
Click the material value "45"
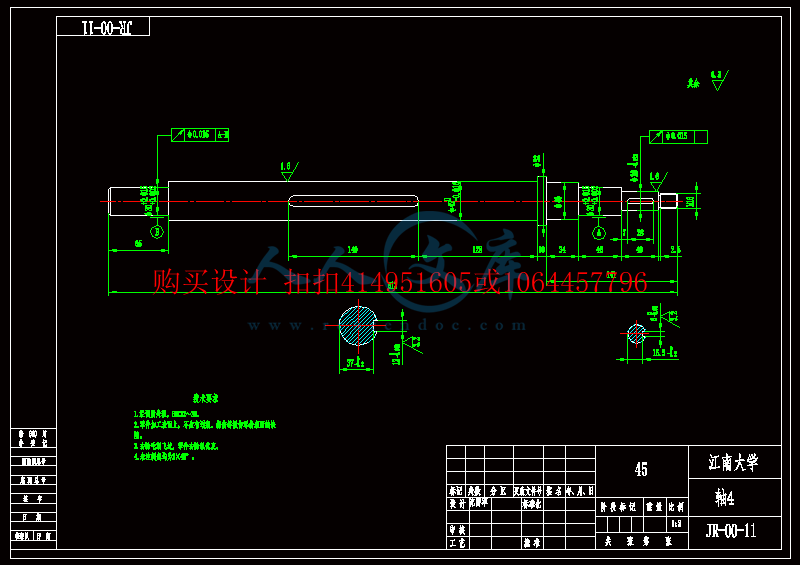(641, 469)
